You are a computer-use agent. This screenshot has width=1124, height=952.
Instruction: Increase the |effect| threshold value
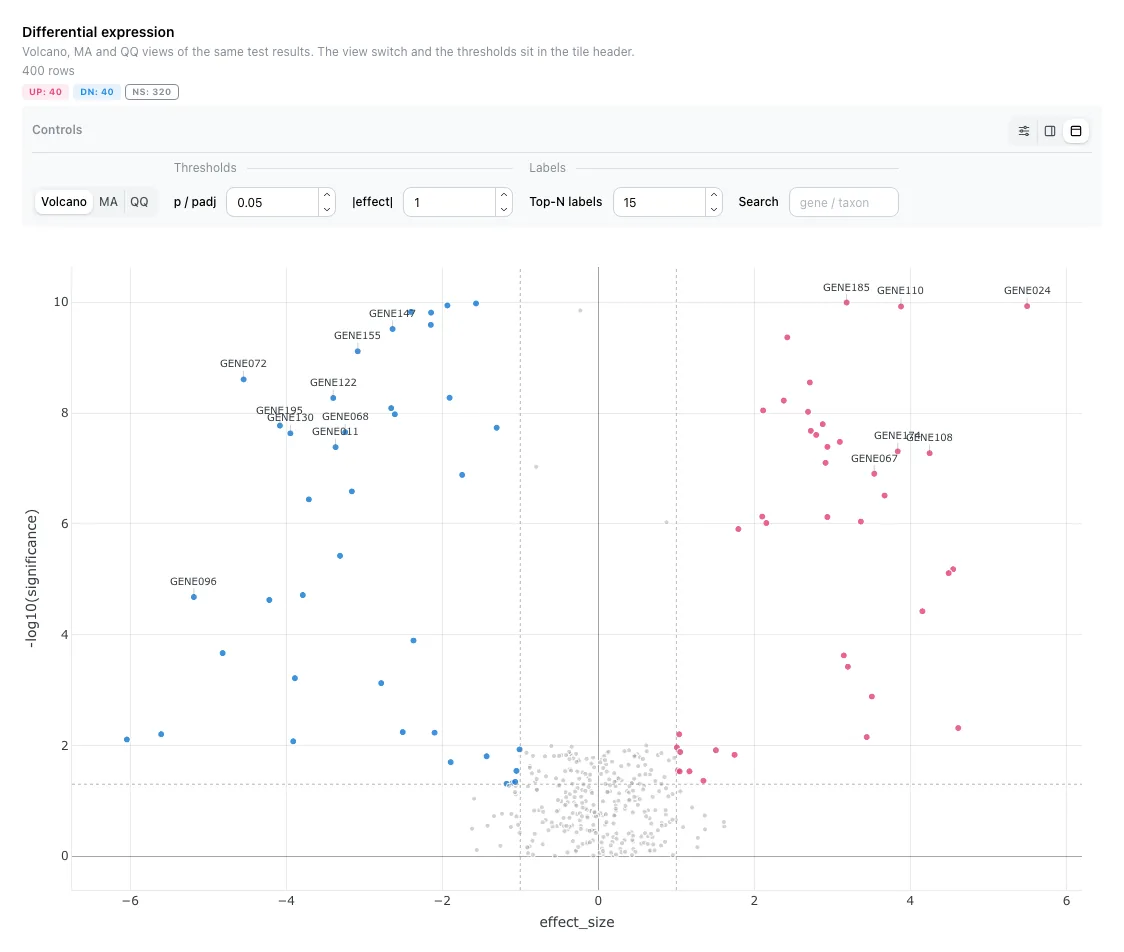pyautogui.click(x=504, y=195)
